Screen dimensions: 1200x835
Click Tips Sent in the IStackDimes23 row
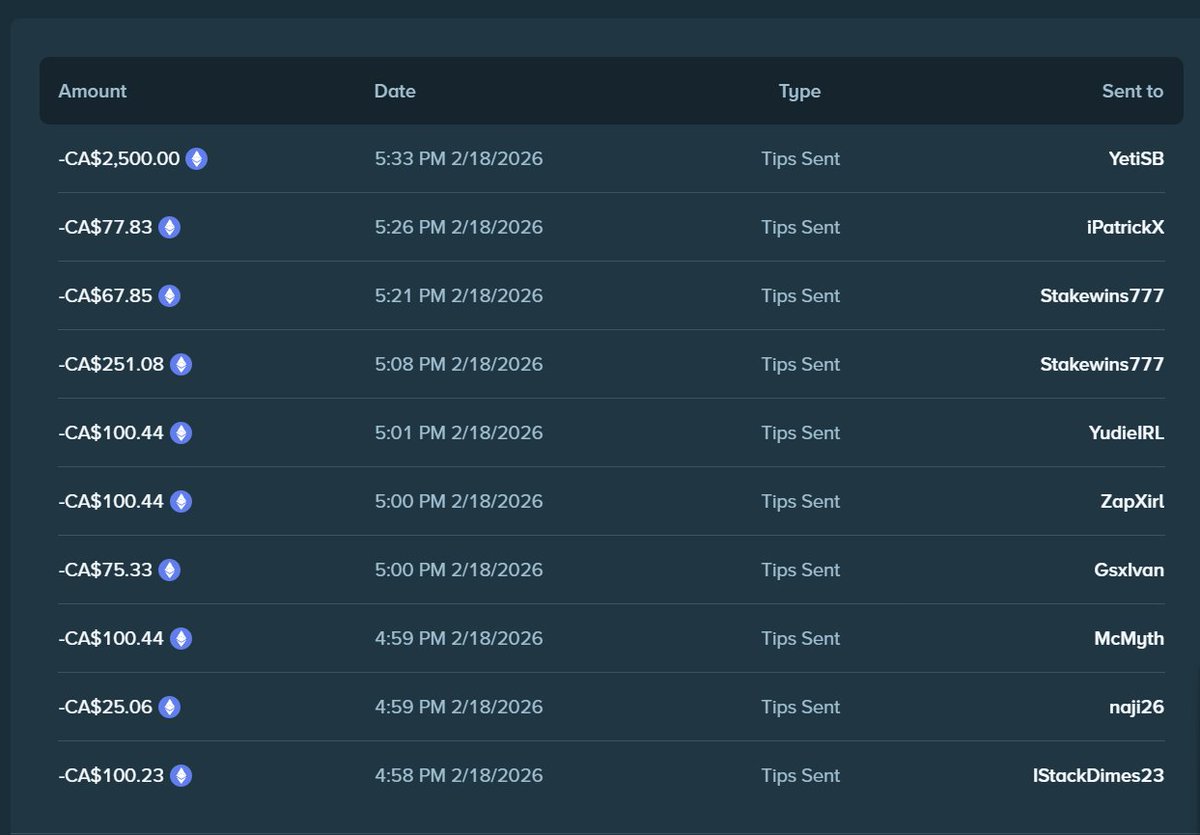(x=801, y=775)
